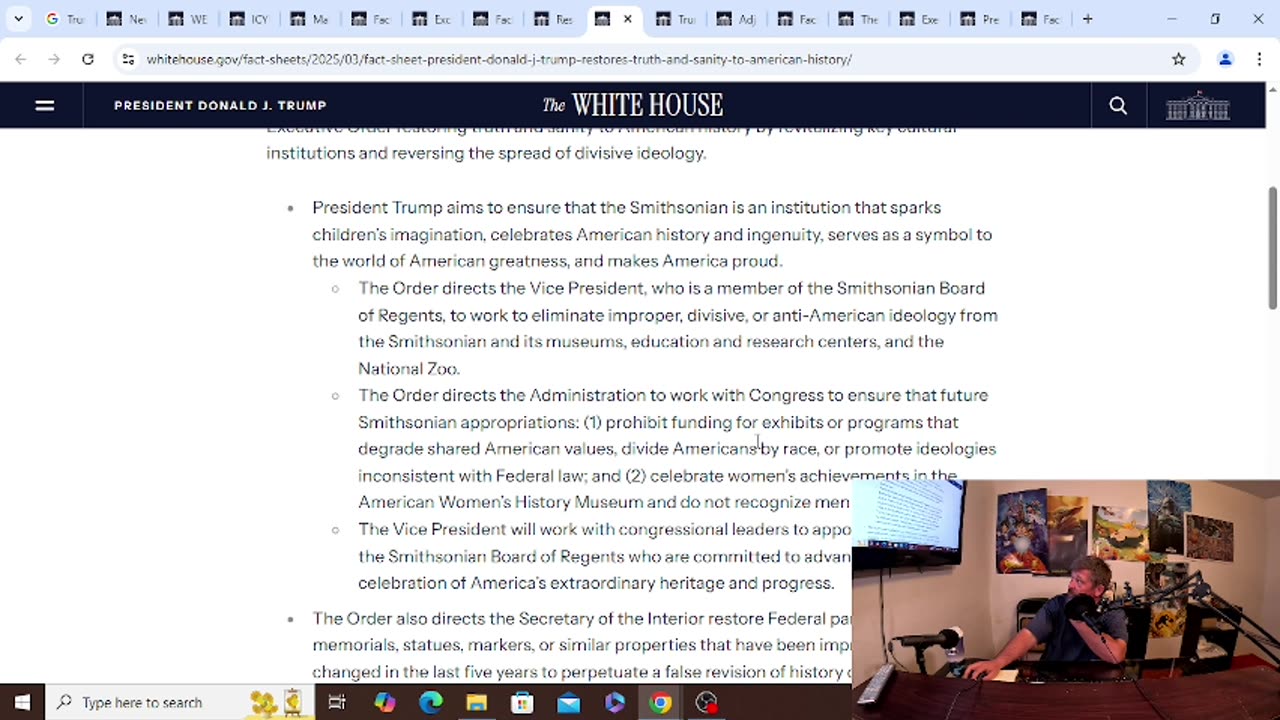Reload the page
The height and width of the screenshot is (720, 1280).
88,59
